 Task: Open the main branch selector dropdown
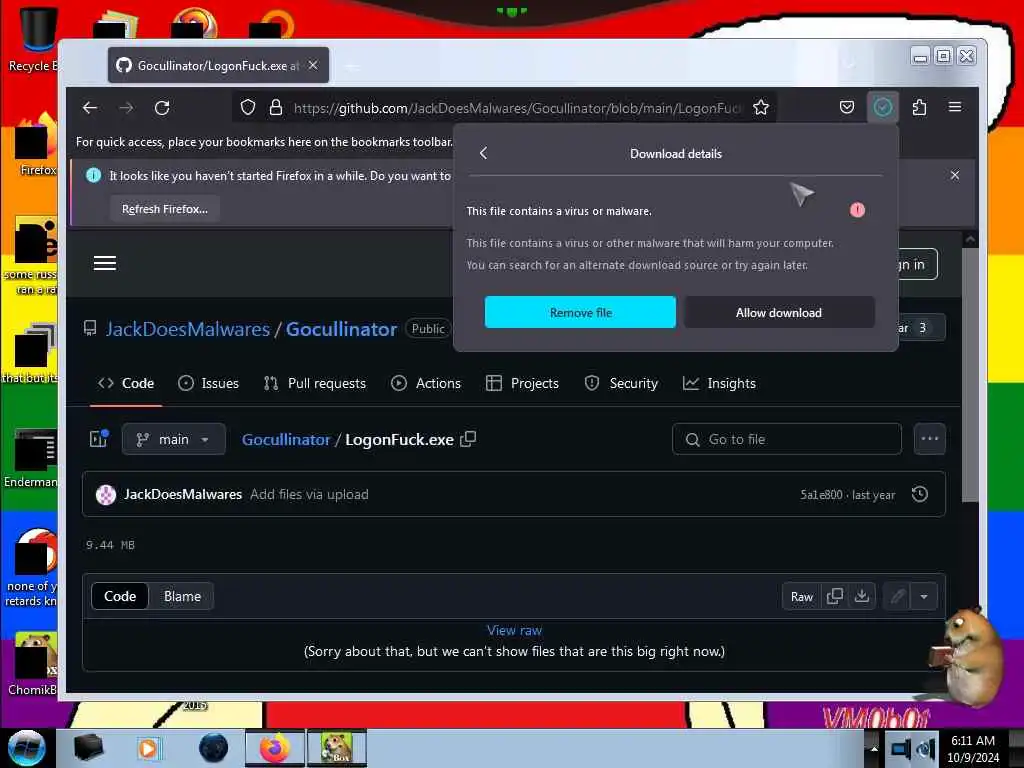[x=174, y=440]
